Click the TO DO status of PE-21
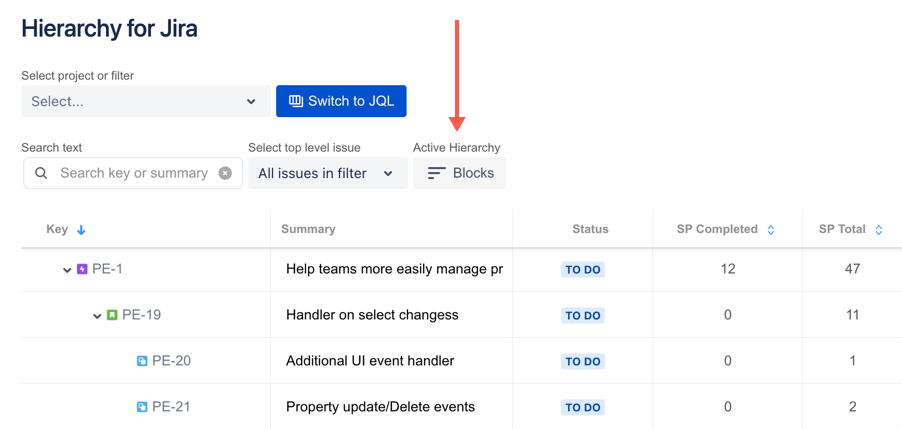 tap(583, 408)
